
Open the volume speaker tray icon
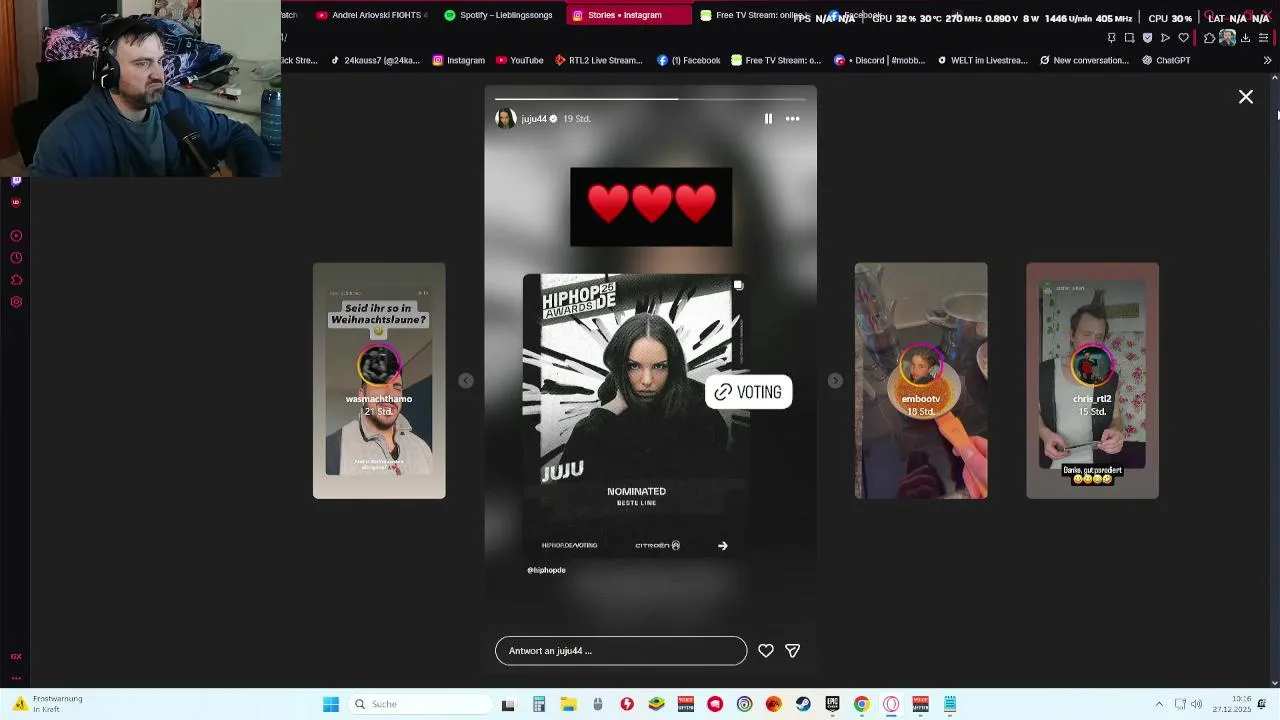pyautogui.click(x=1196, y=704)
